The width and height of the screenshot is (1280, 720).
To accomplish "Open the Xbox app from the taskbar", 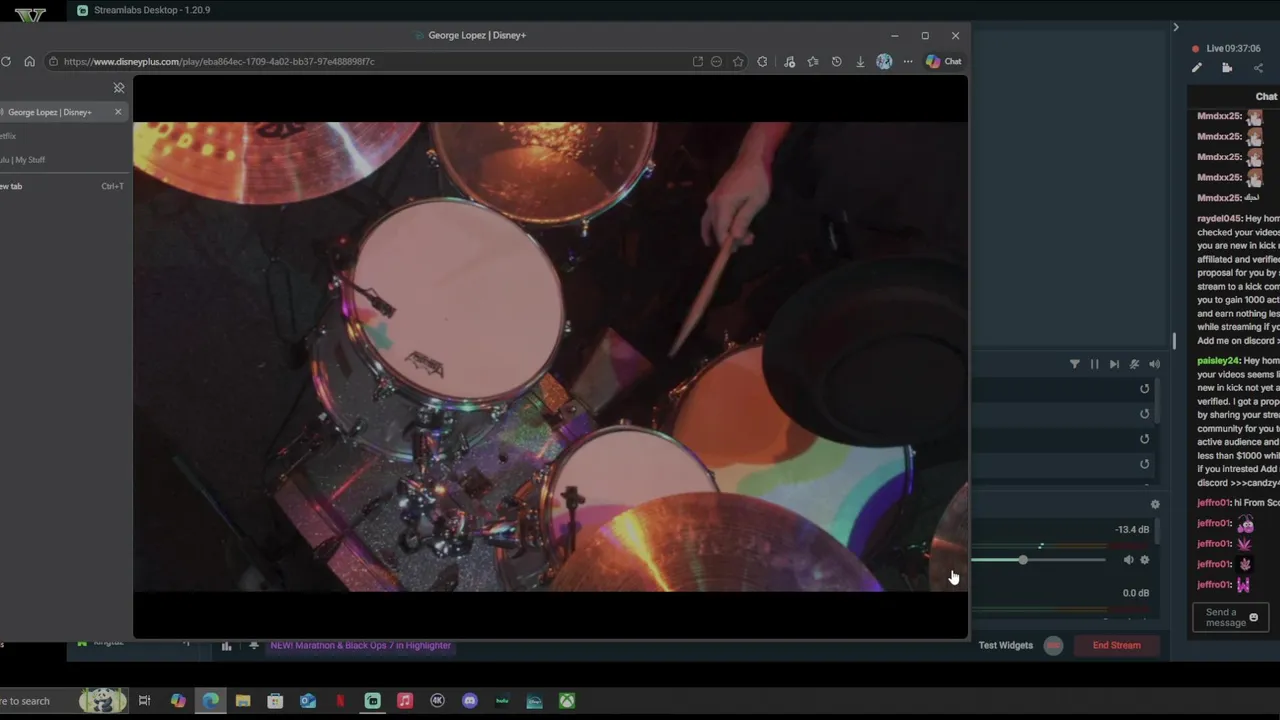I will (x=567, y=701).
